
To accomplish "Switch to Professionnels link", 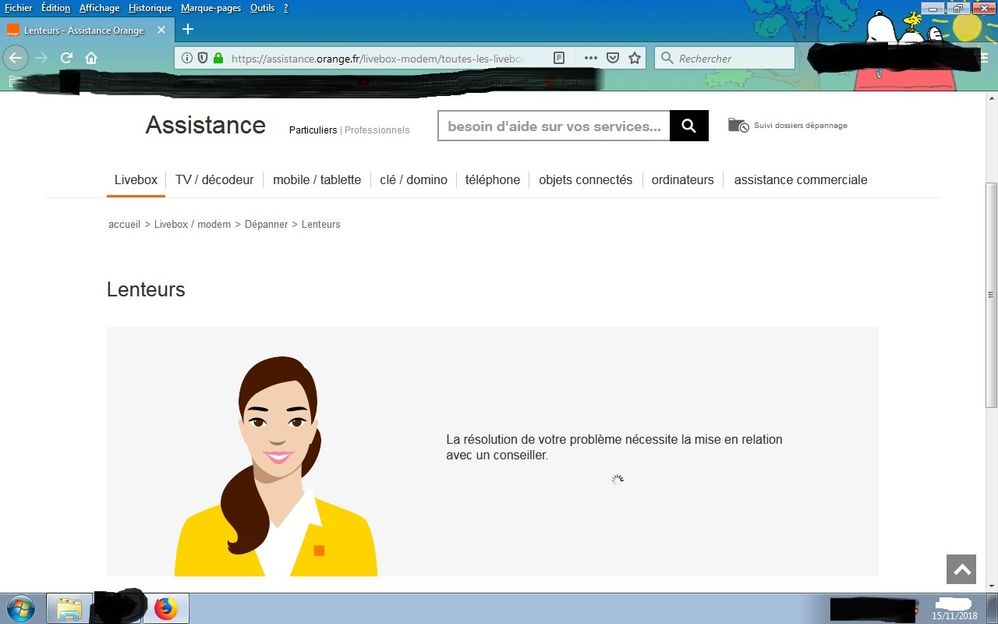I will pos(377,130).
